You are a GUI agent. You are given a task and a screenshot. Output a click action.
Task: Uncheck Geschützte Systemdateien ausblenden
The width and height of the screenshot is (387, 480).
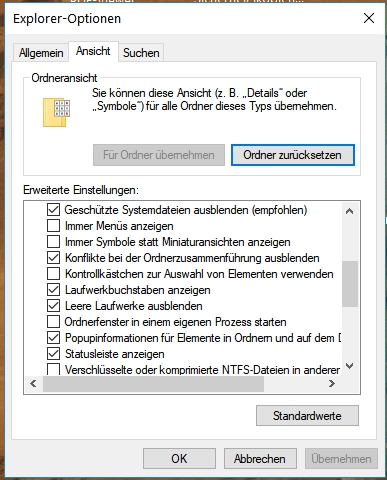(x=53, y=210)
